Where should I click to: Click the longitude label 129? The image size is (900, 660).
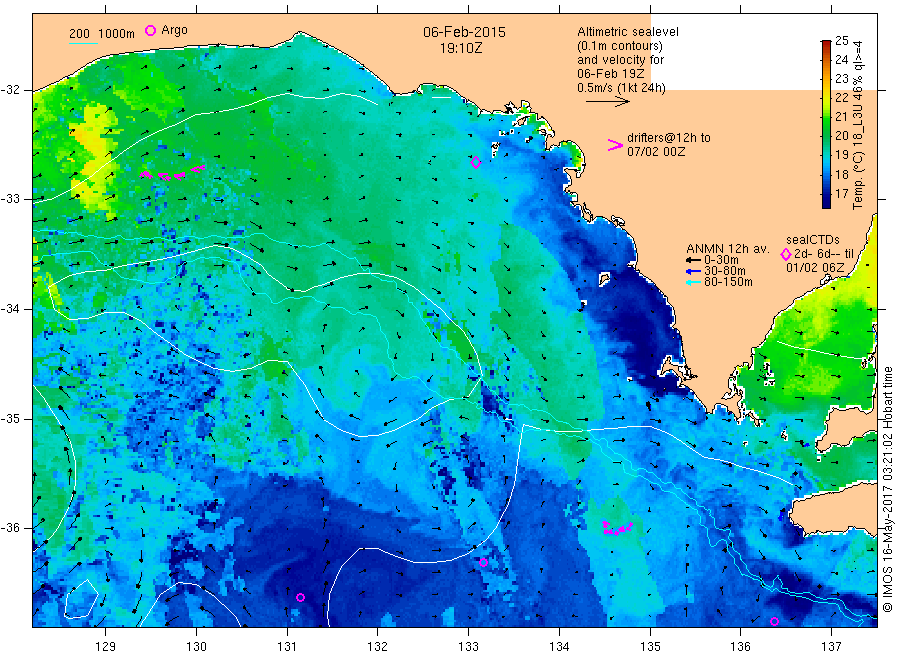click(106, 647)
